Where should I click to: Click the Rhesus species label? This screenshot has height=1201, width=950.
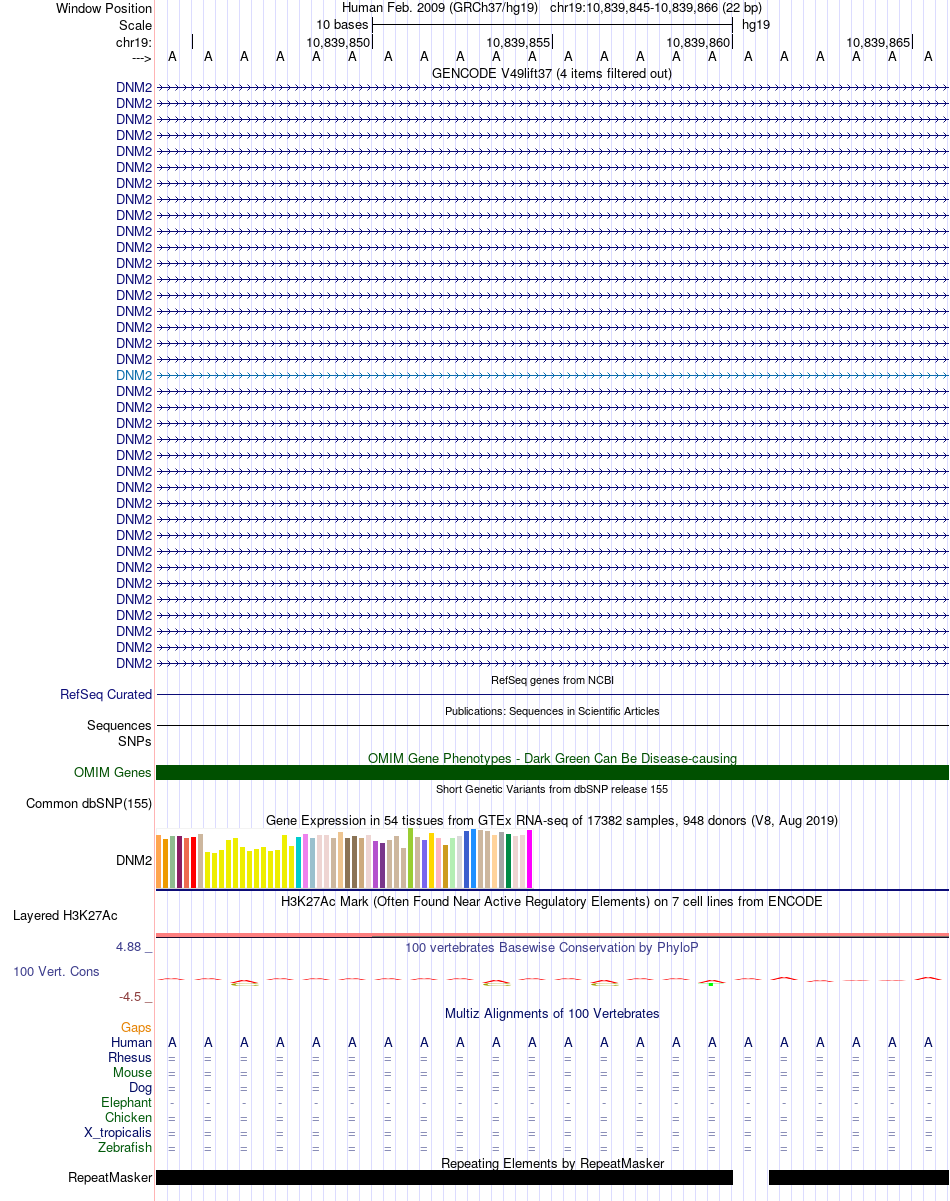[x=130, y=1057]
